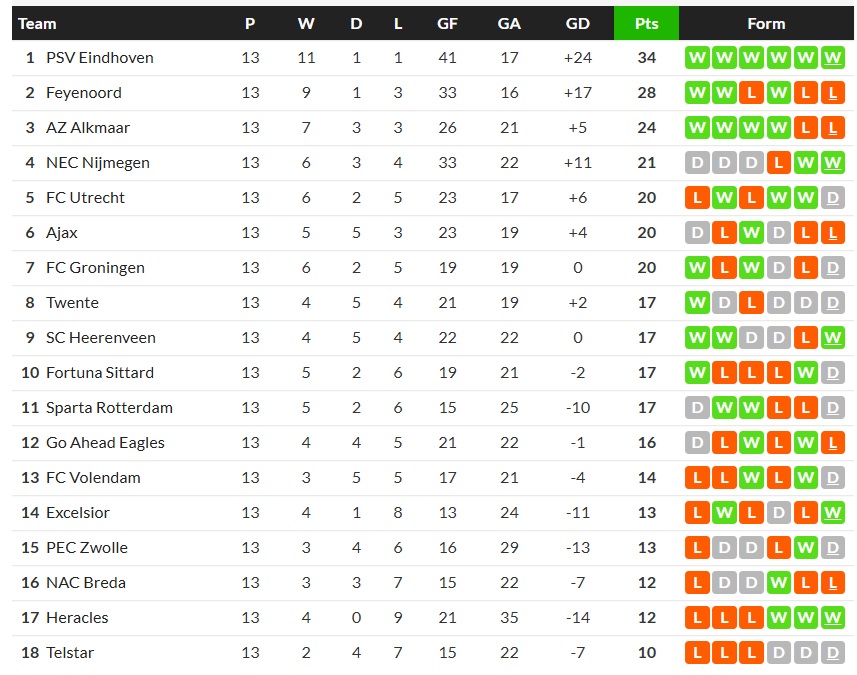Screen dimensions: 857x675
Task: Click the Form column header
Action: (x=766, y=23)
